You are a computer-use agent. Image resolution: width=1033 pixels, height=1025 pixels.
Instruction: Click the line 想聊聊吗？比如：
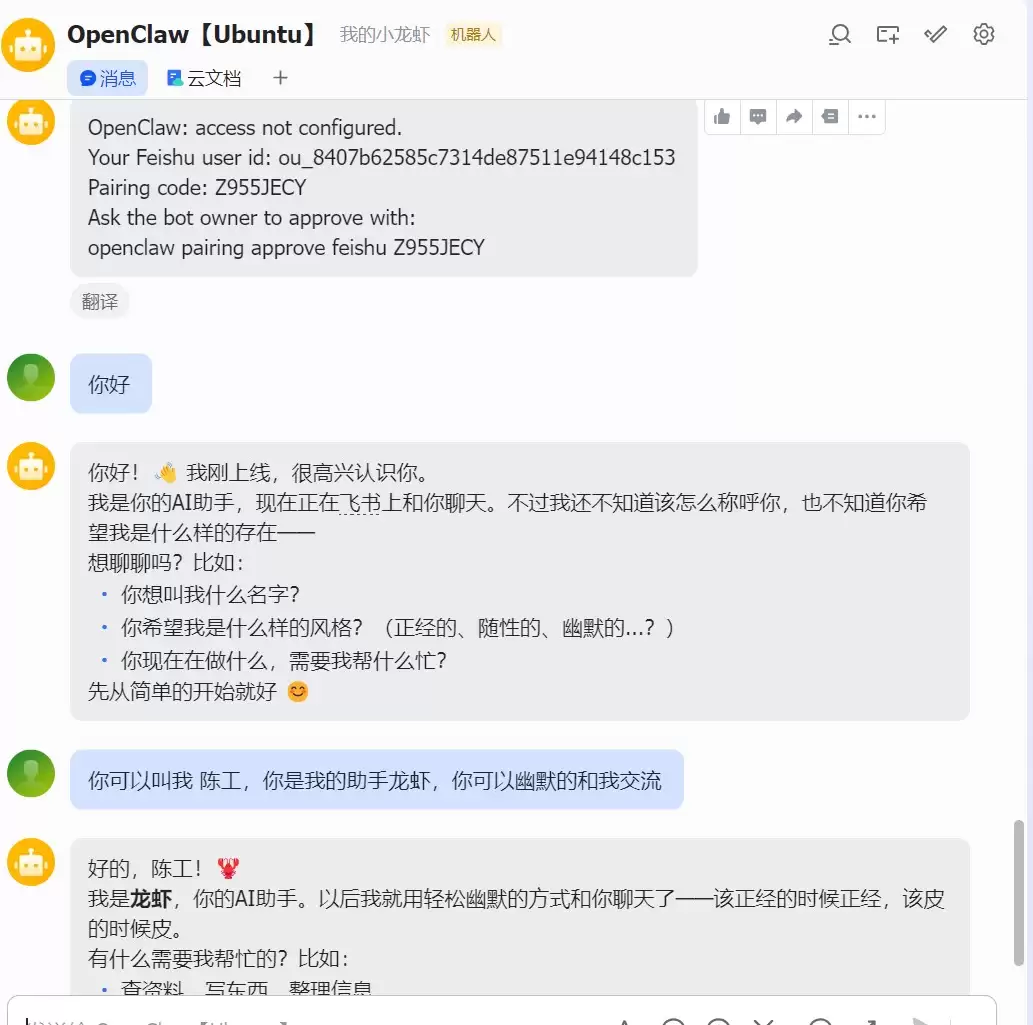tap(166, 563)
